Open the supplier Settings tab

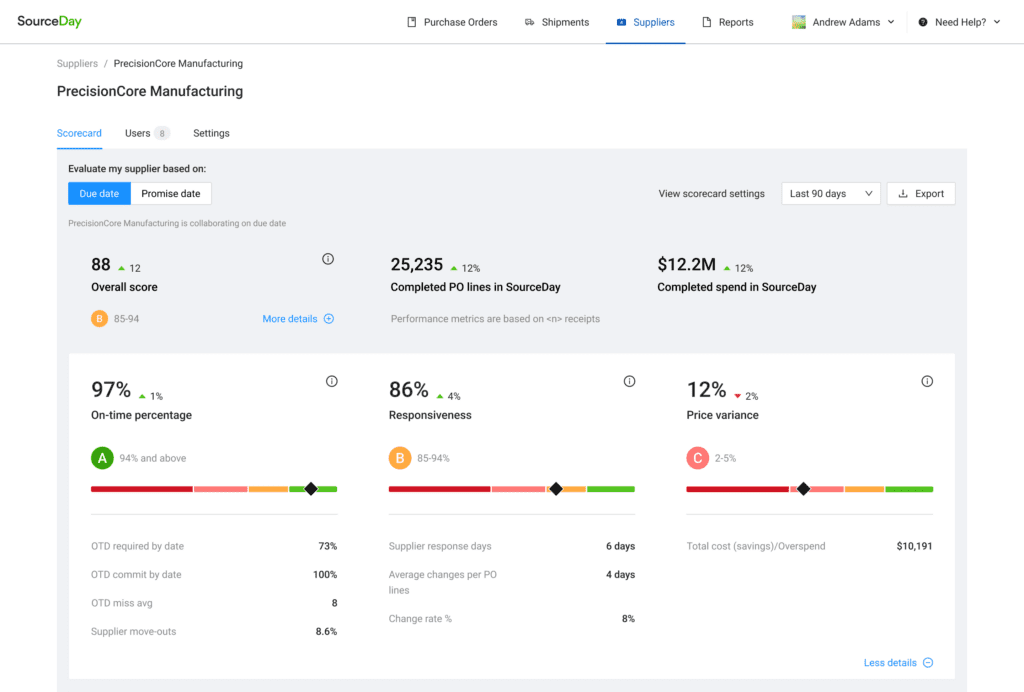[x=211, y=132]
